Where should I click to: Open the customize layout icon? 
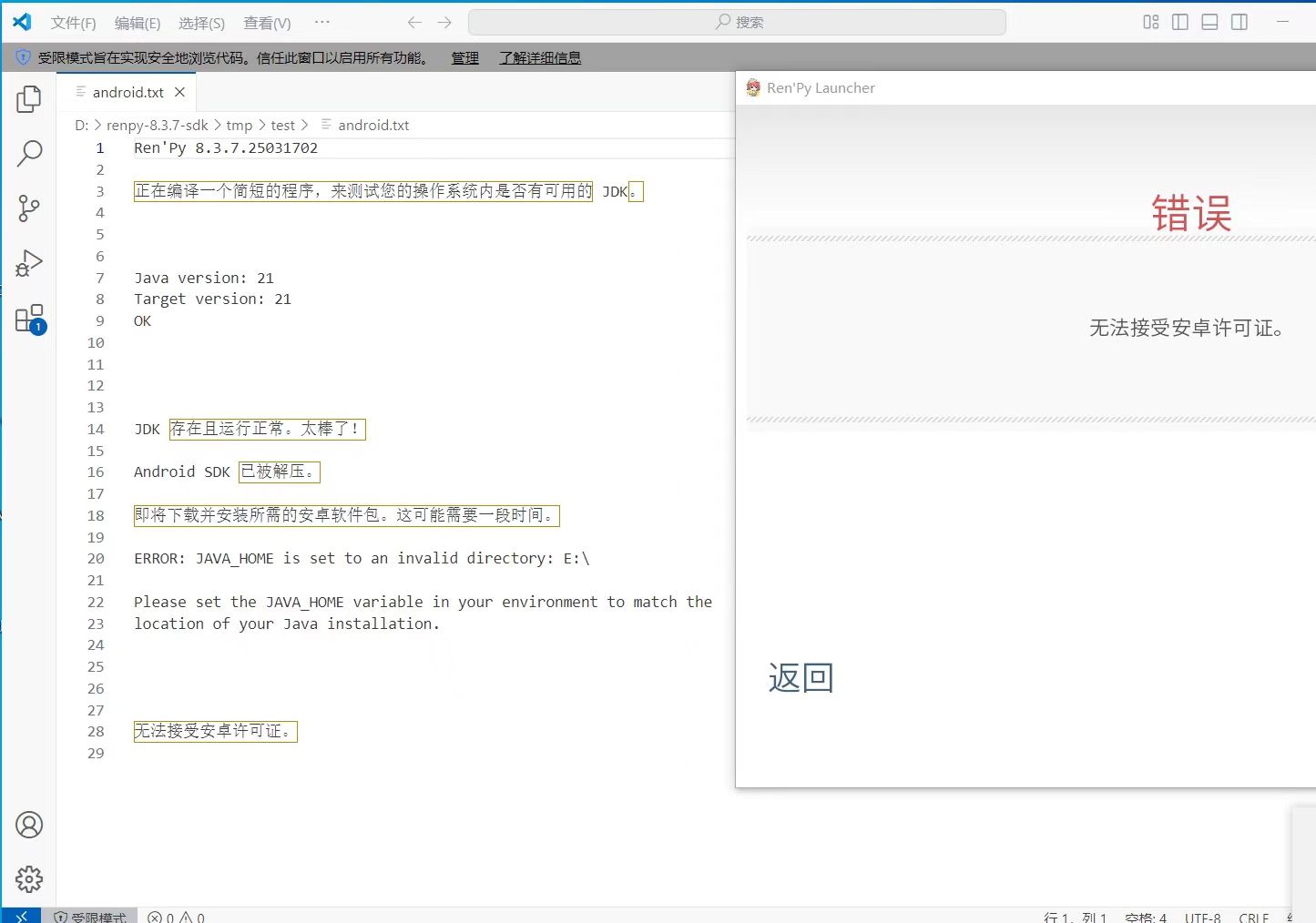point(1151,22)
